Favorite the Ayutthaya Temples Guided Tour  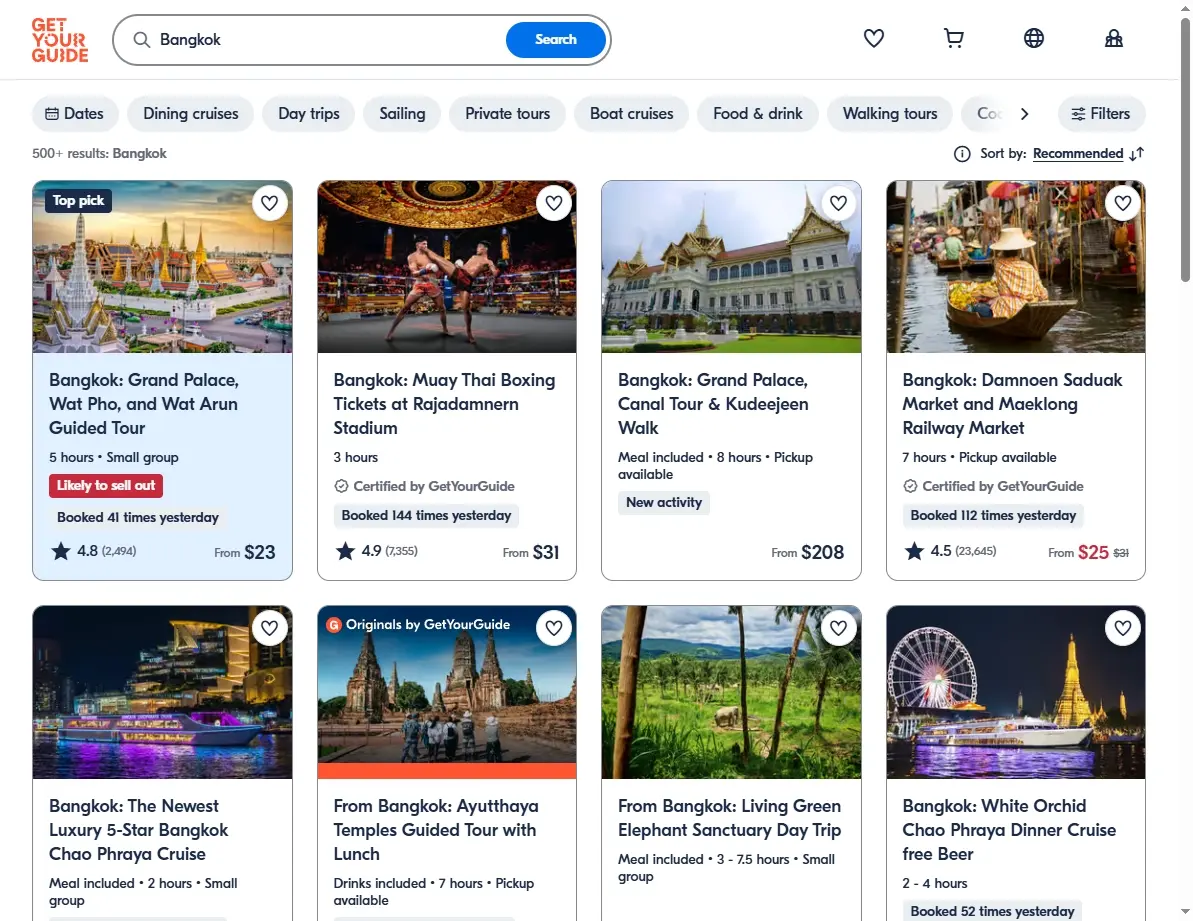(x=554, y=628)
